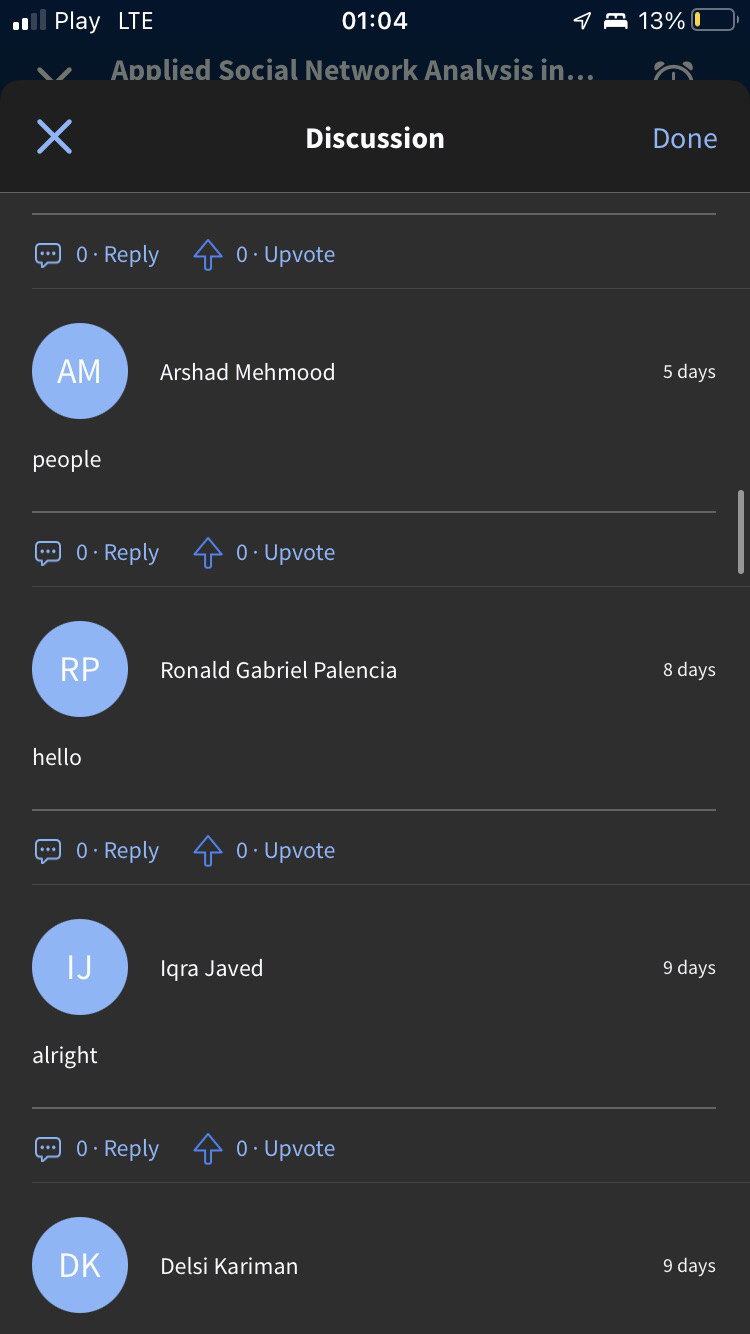Tap the DK avatar of Delsi Kariman

point(80,1265)
